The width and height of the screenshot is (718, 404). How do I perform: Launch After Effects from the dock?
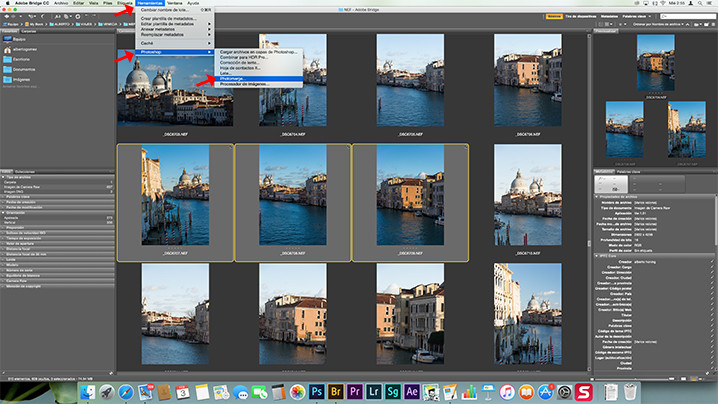(412, 392)
